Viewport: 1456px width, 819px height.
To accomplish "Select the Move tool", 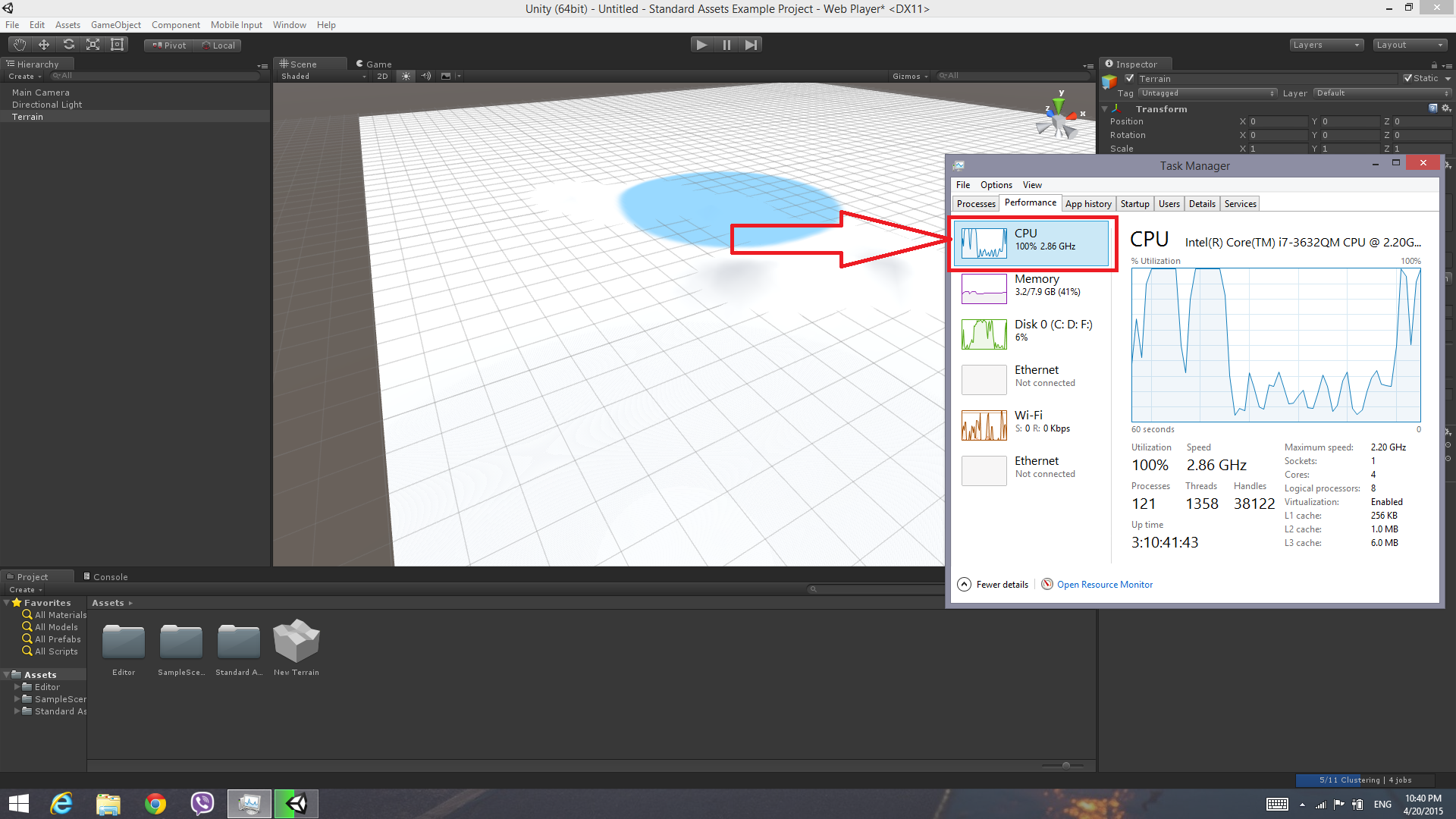I will tap(43, 44).
